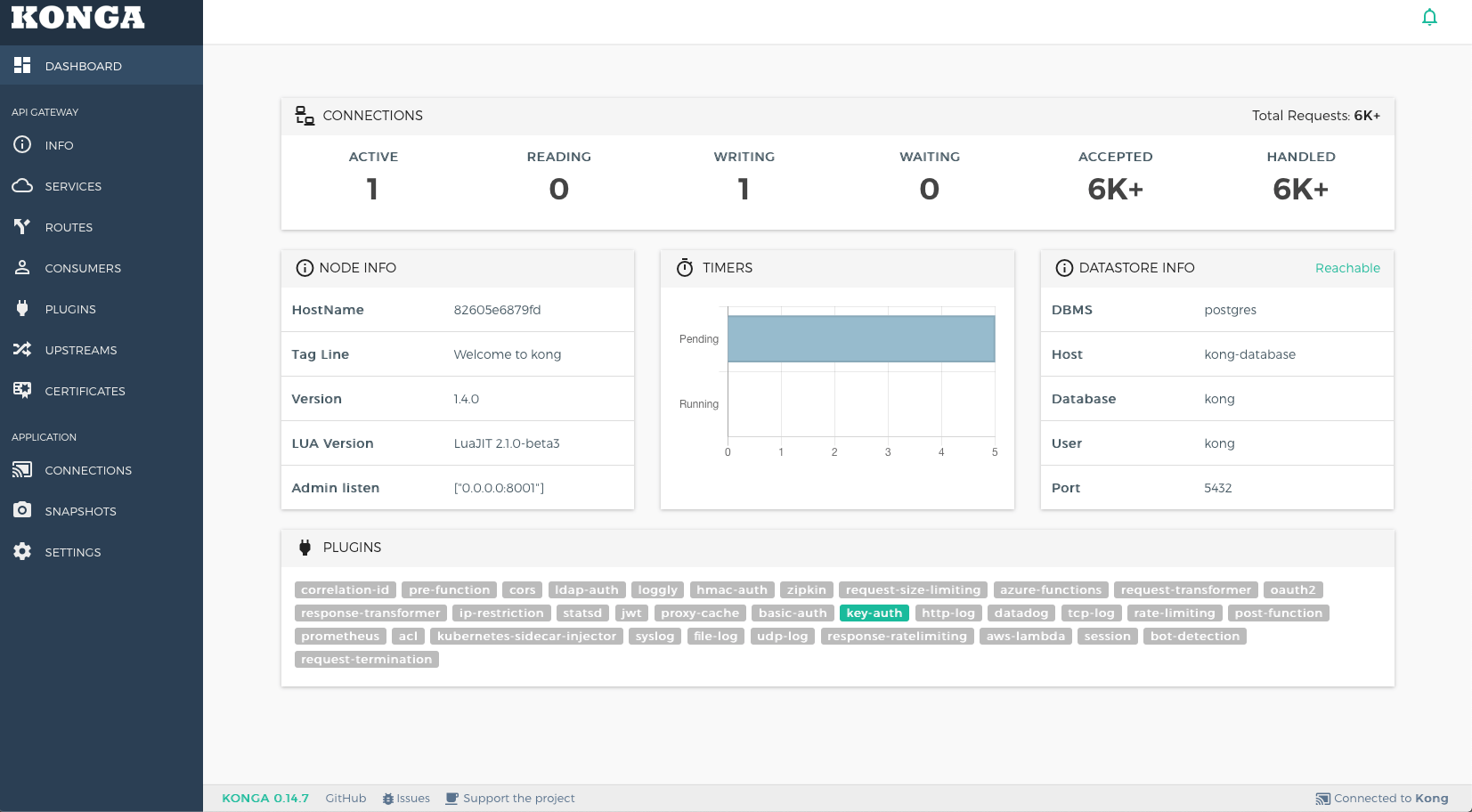Click the Plugins plug icon in sidebar

point(22,309)
